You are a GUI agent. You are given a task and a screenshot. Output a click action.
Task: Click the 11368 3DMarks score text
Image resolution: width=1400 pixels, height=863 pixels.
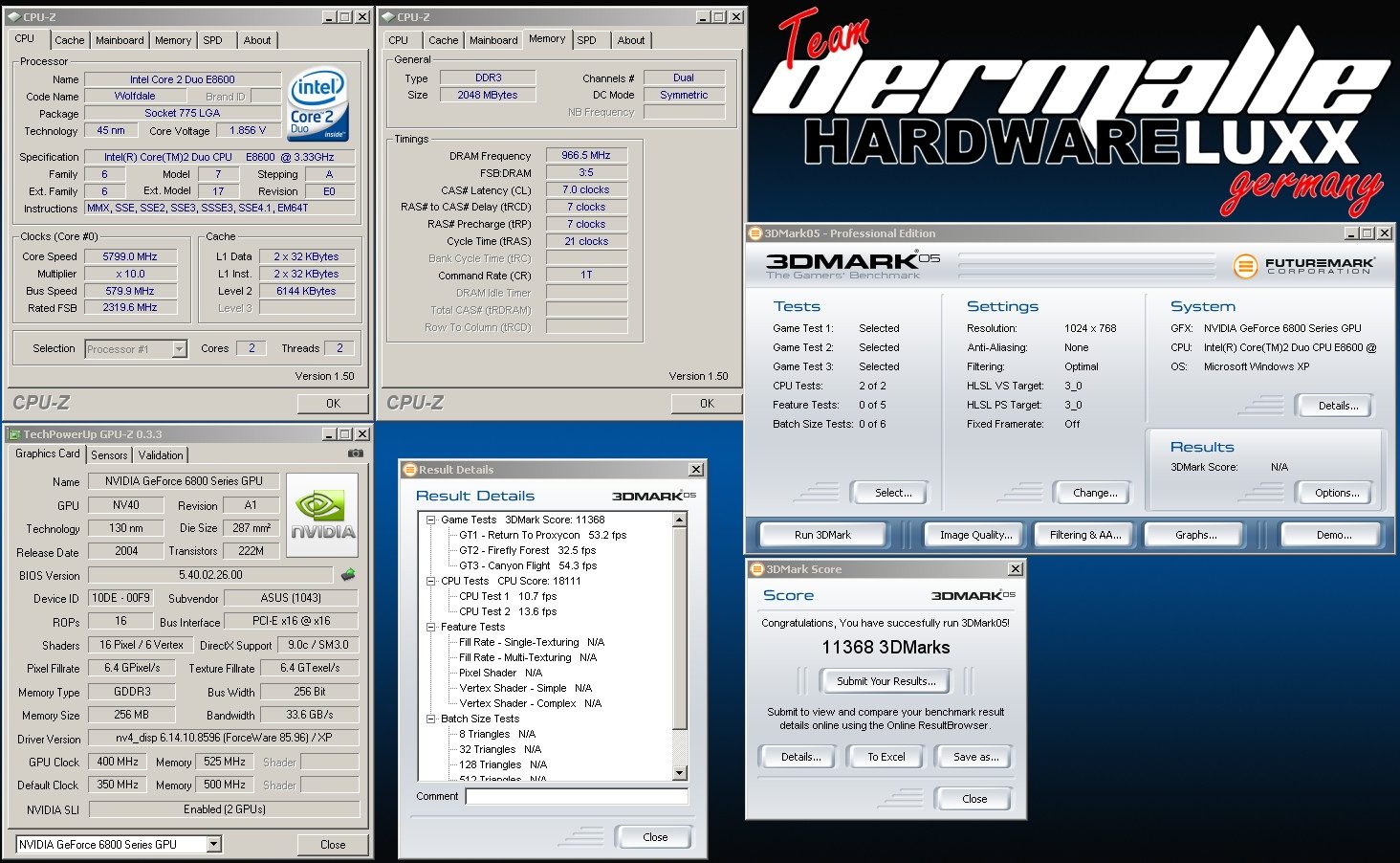click(886, 648)
